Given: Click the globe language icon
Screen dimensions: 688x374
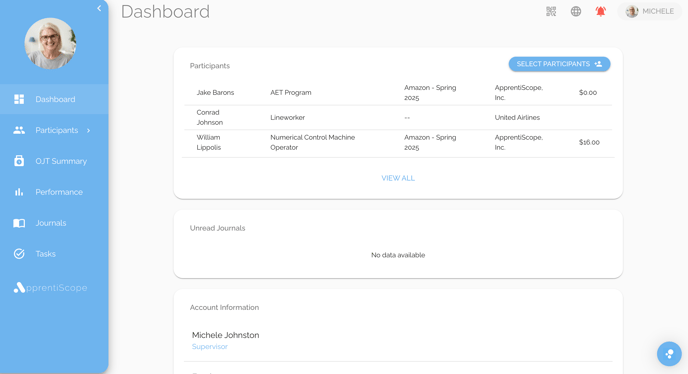Looking at the screenshot, I should click(x=576, y=11).
